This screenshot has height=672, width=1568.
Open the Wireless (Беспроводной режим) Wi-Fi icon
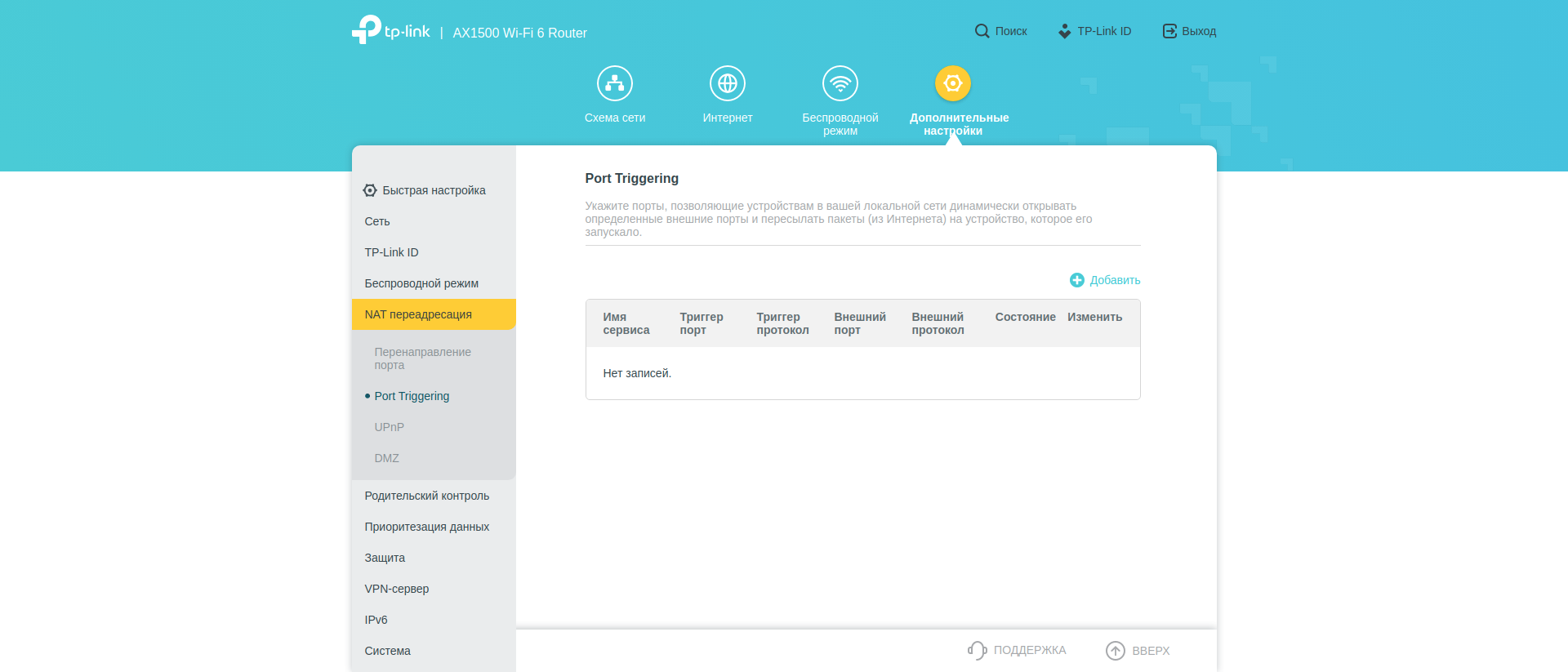[840, 83]
